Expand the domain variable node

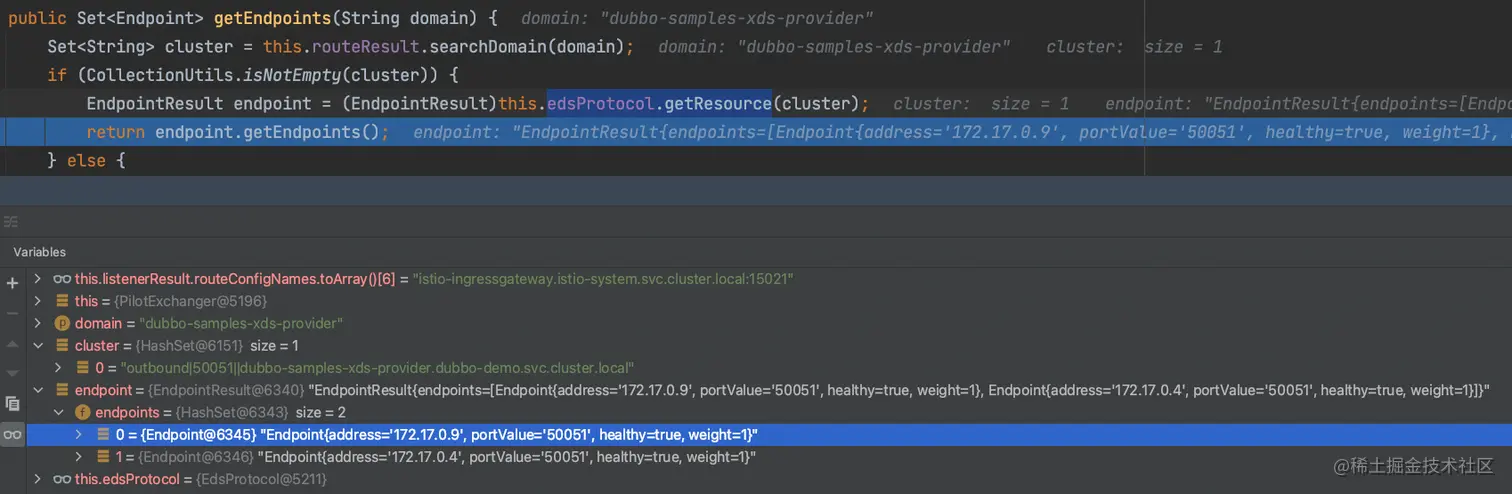click(x=38, y=323)
